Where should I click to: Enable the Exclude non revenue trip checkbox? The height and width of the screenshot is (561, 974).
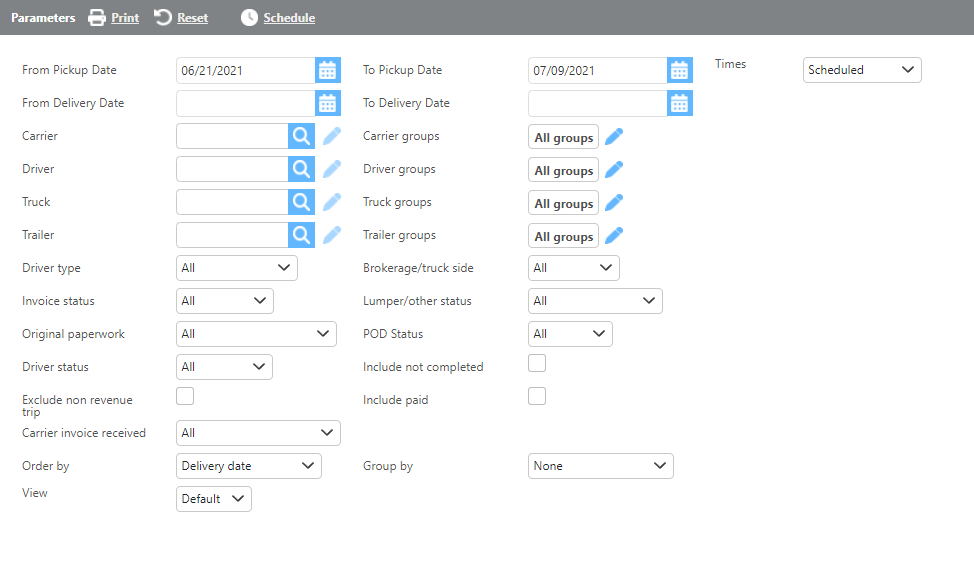click(x=185, y=396)
